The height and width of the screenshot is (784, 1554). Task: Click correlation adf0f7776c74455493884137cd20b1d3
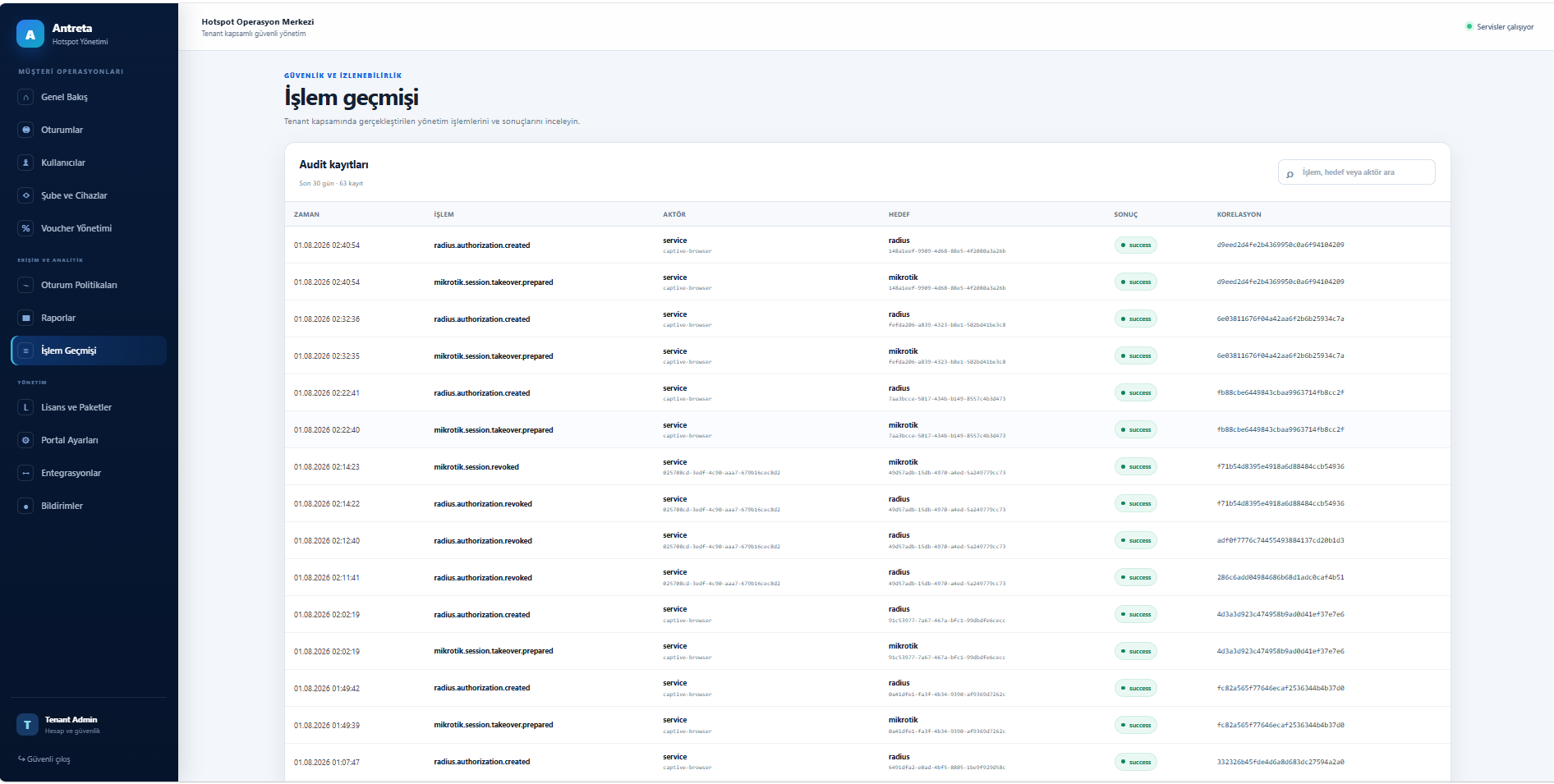pyautogui.click(x=1280, y=540)
